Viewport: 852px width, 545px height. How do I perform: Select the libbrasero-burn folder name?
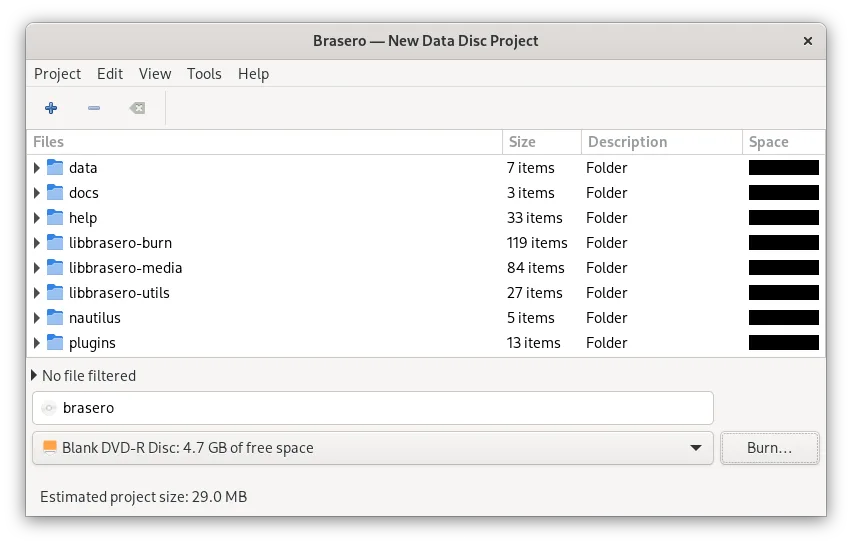point(120,243)
